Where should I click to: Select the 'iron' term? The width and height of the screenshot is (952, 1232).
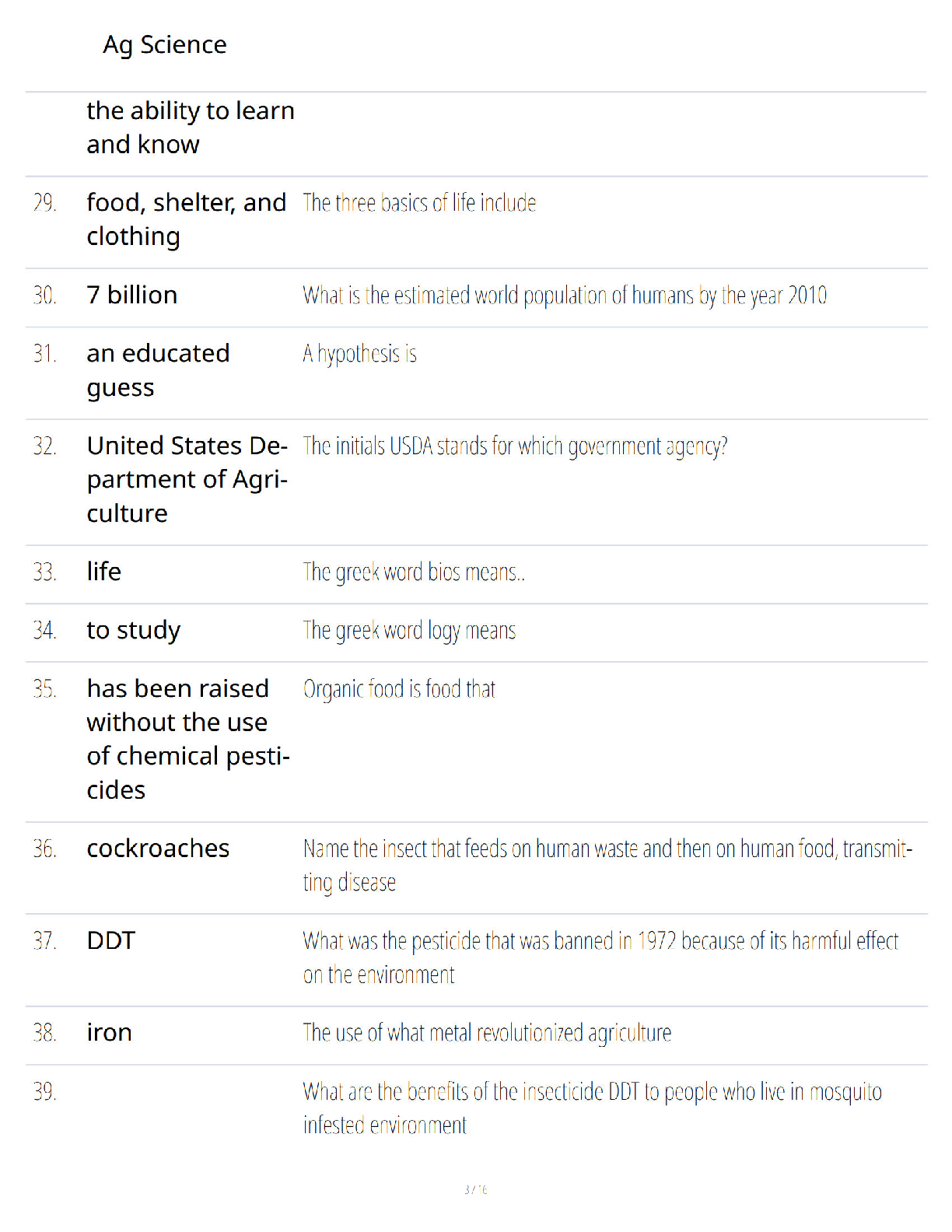pos(110,1032)
